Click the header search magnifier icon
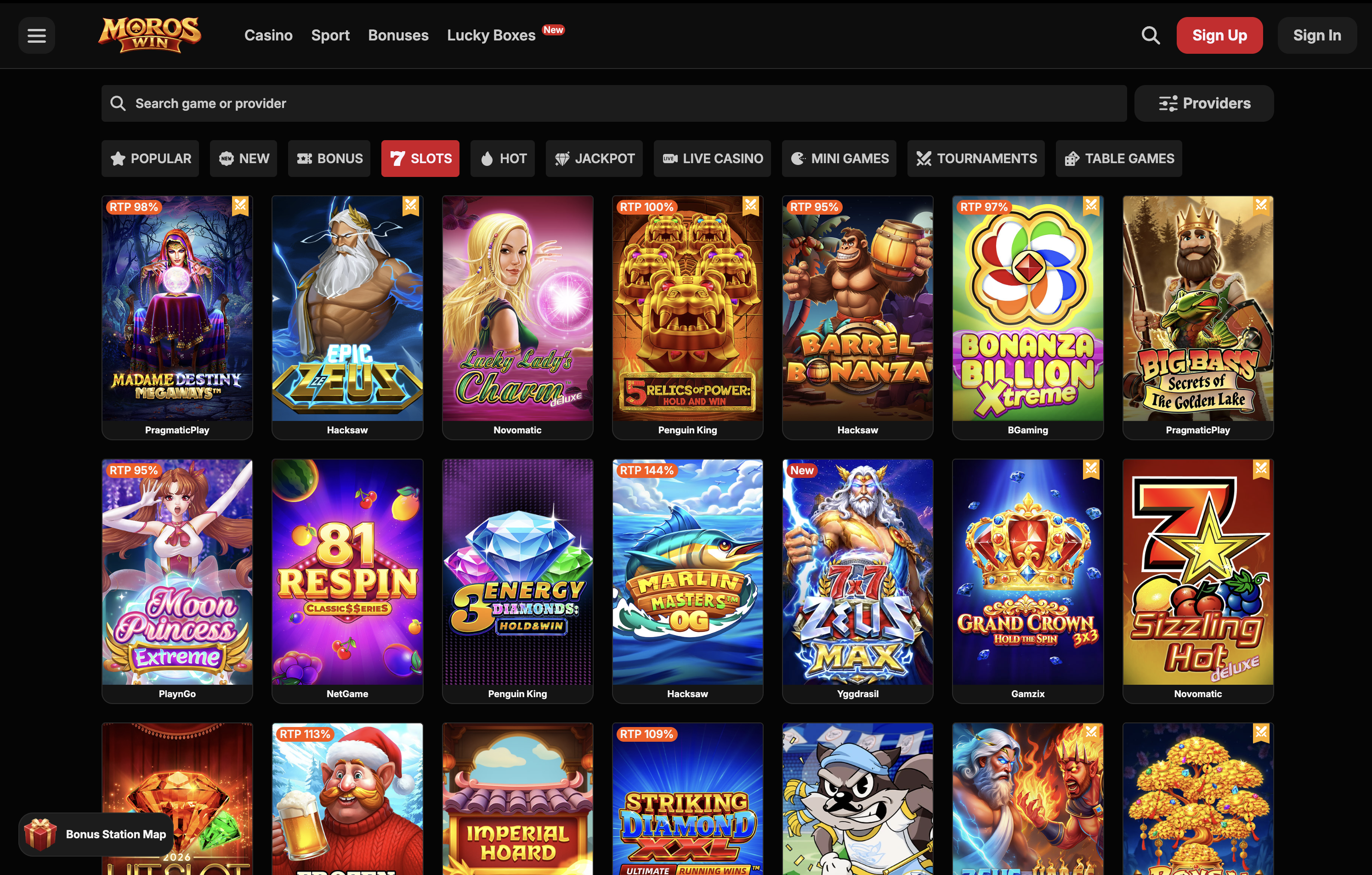The width and height of the screenshot is (1372, 875). (1151, 35)
